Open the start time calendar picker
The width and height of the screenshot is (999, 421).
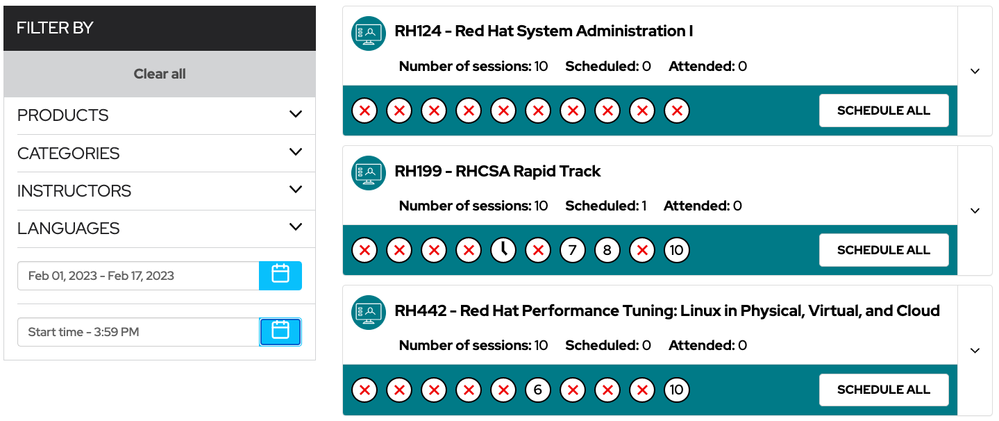(x=280, y=331)
